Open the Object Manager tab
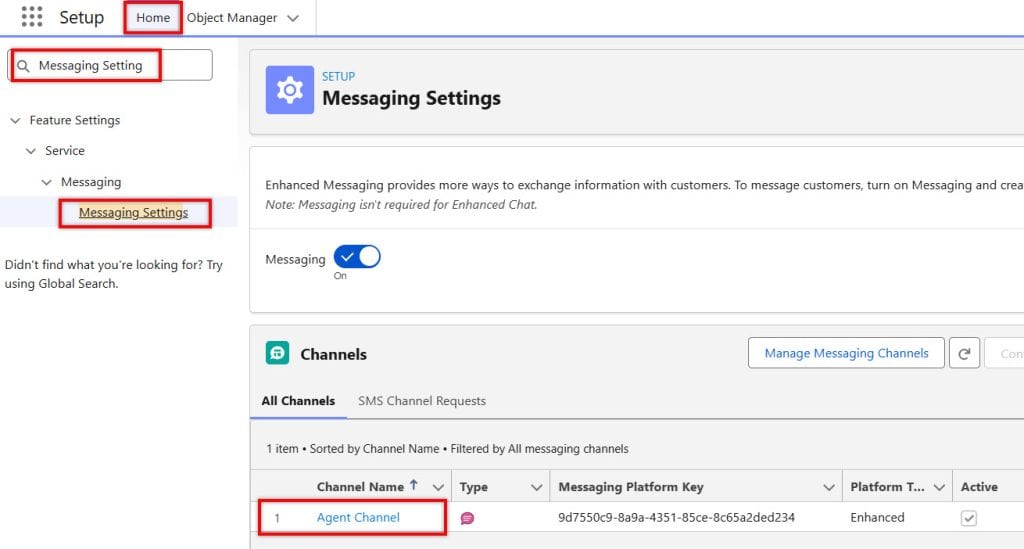Screen dimensions: 1024x549 [x=232, y=18]
